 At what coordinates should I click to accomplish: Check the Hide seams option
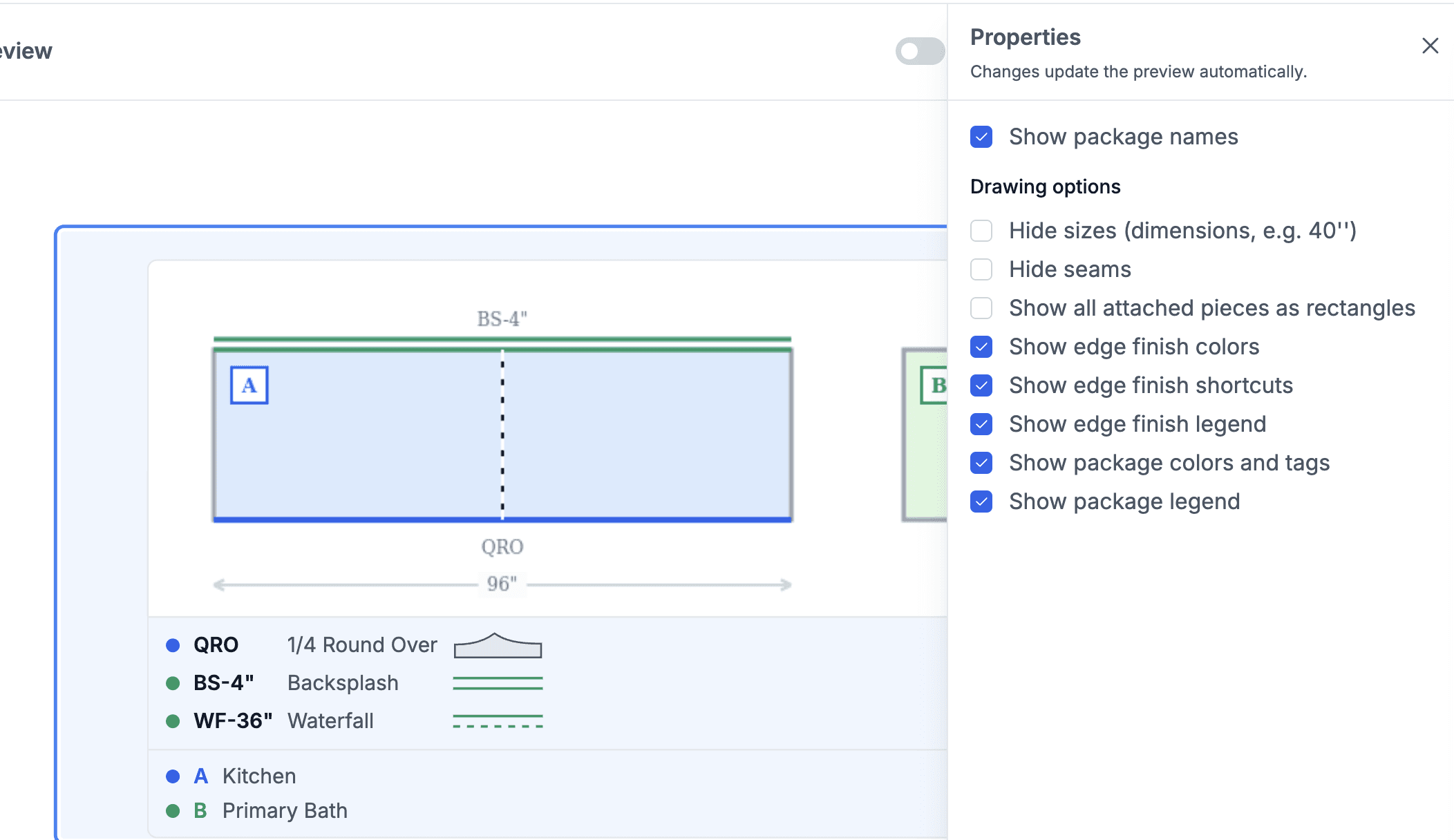pos(981,269)
